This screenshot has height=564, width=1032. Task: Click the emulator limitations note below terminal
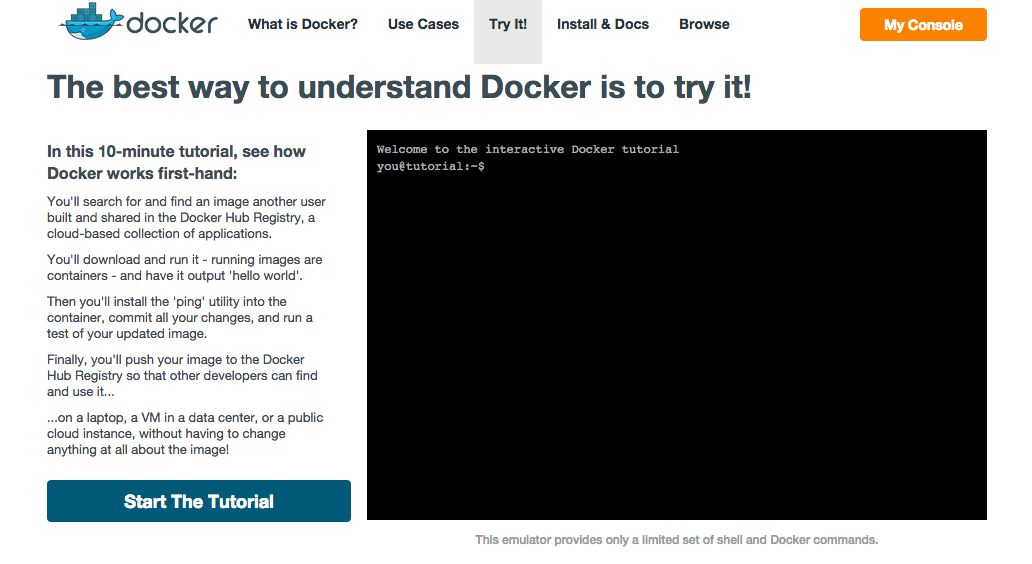point(676,540)
